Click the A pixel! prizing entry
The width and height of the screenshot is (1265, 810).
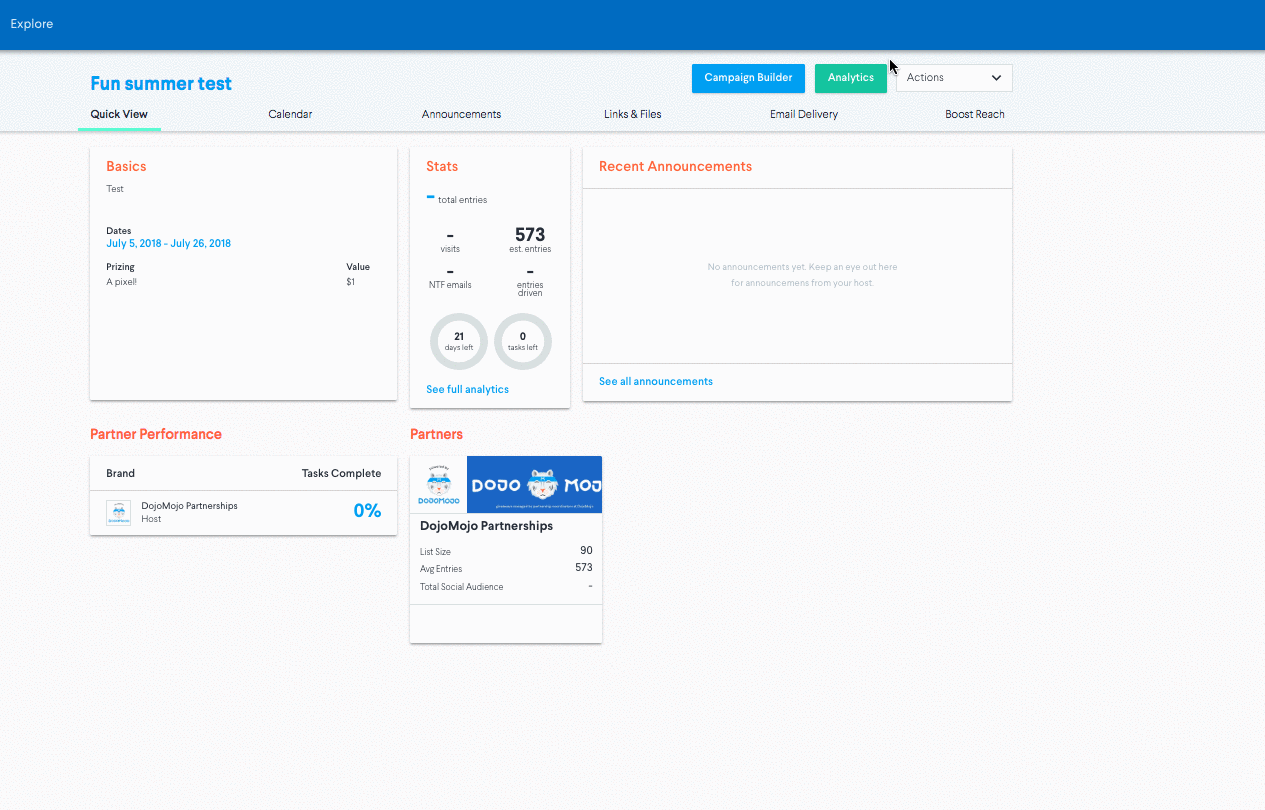pos(121,282)
